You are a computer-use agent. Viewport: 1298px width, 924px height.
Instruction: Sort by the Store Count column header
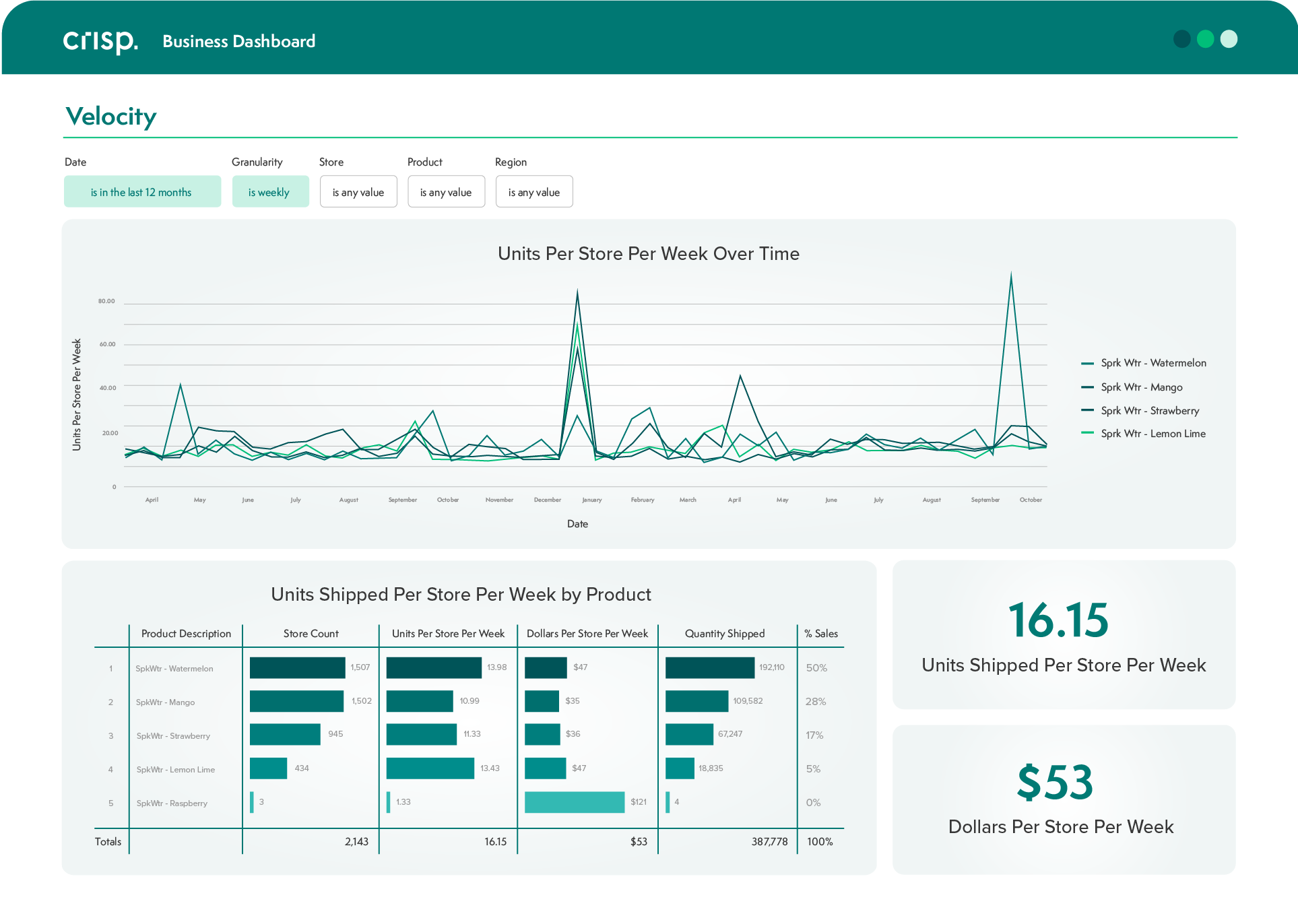coord(311,634)
